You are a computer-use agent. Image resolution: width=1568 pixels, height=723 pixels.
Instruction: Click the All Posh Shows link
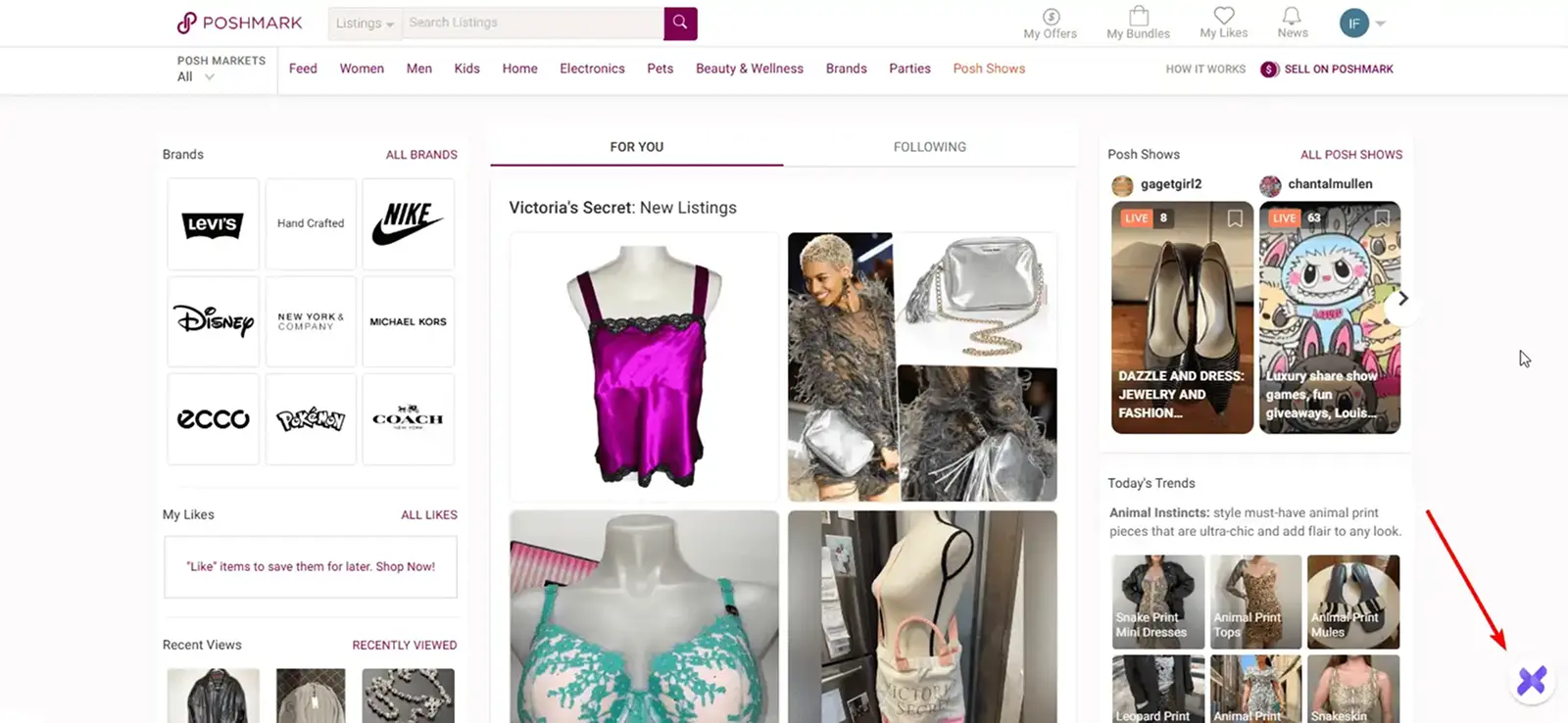(x=1351, y=155)
